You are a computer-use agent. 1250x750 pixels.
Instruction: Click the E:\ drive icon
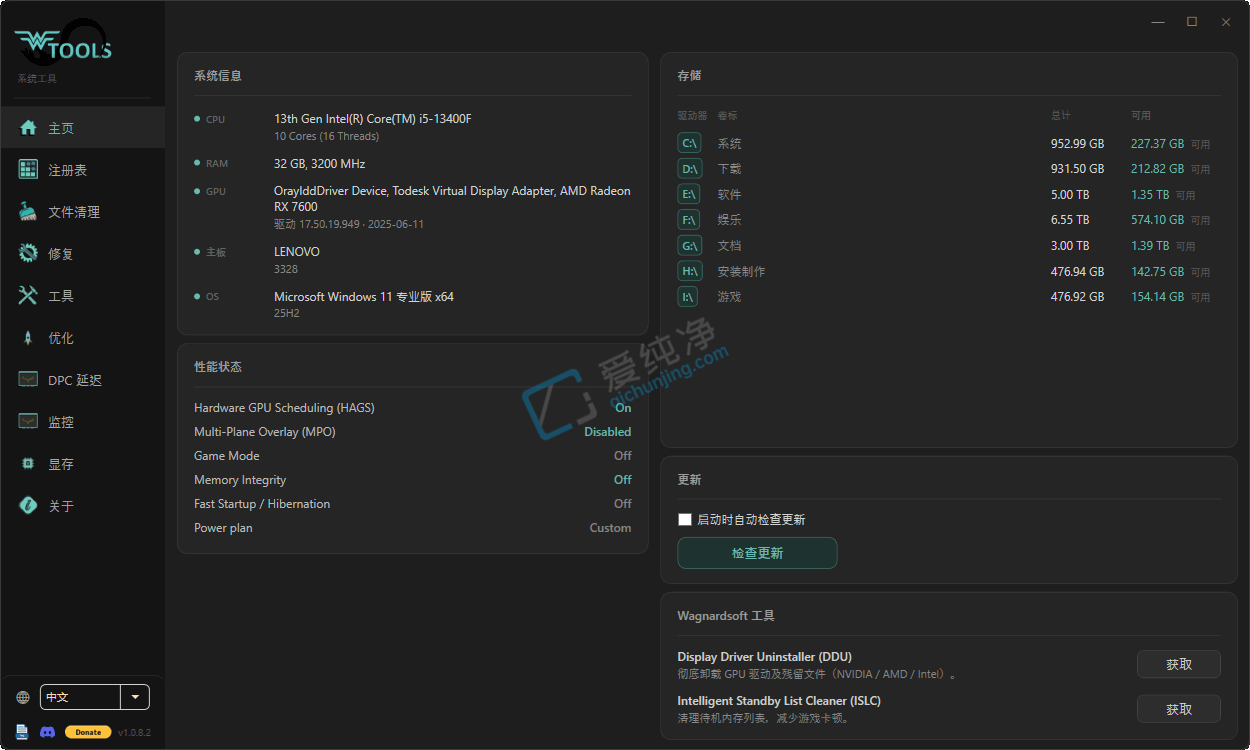[x=690, y=194]
